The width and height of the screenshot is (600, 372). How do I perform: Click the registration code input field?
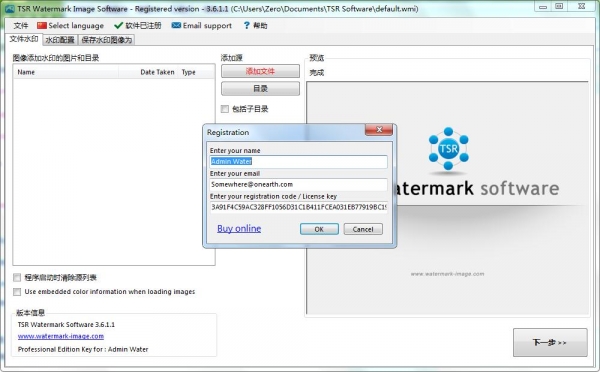pos(298,207)
